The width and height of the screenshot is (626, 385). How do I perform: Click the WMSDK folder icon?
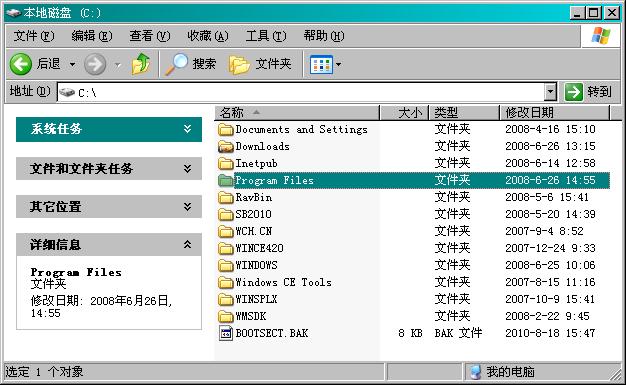(x=226, y=316)
